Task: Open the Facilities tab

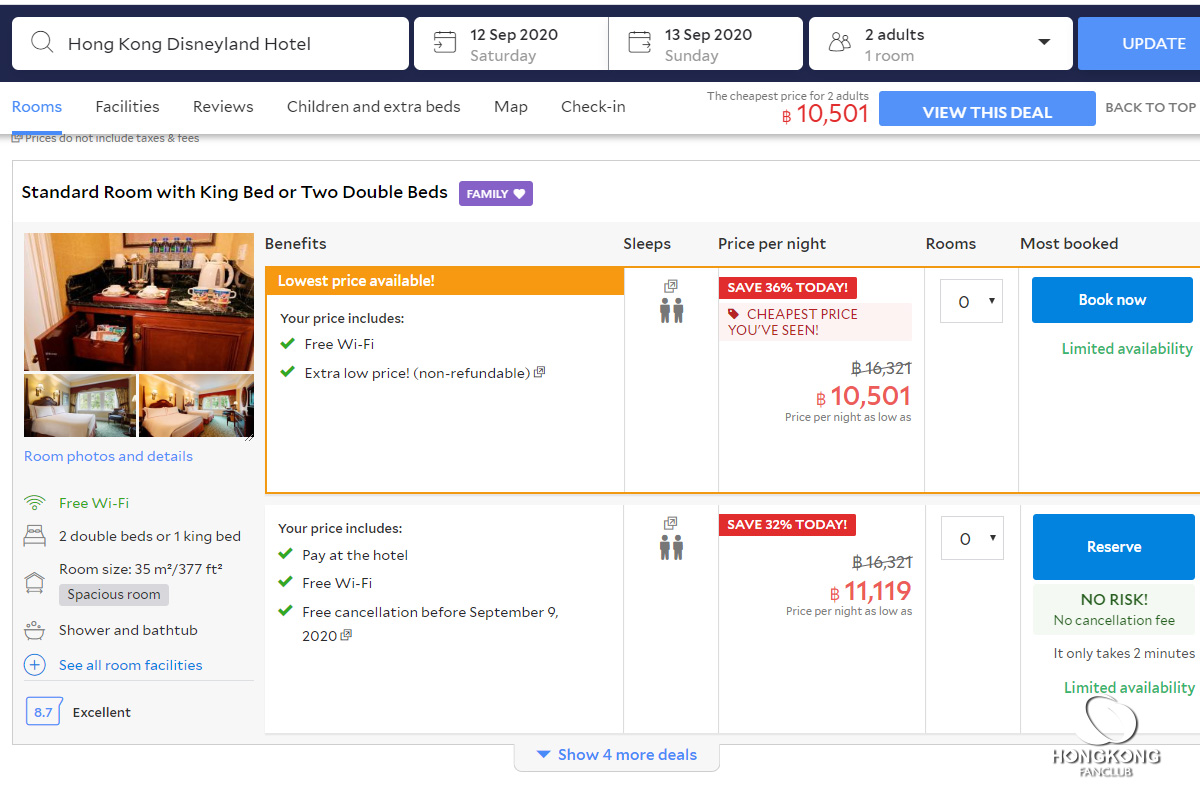Action: (127, 107)
